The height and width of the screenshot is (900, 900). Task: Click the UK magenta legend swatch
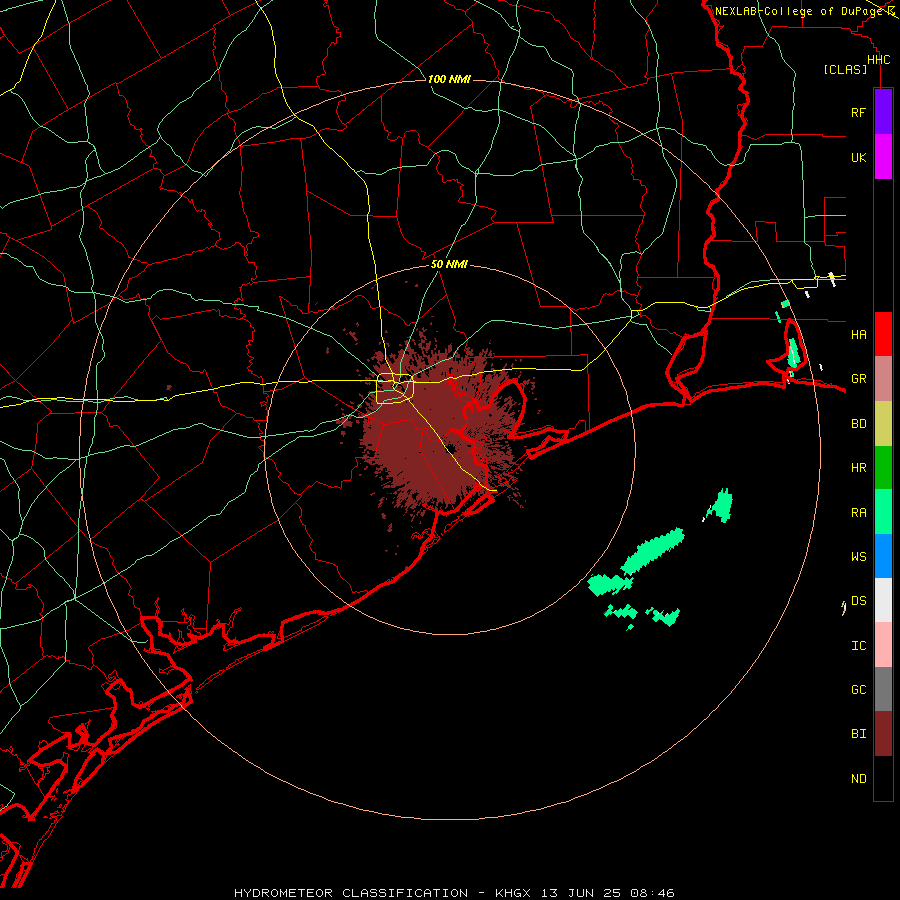tap(883, 157)
